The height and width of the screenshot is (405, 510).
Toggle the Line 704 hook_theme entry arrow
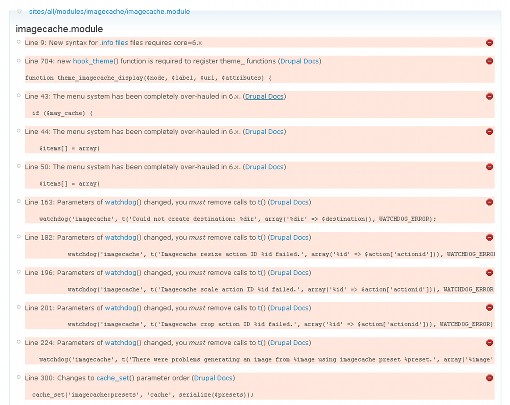[19, 60]
